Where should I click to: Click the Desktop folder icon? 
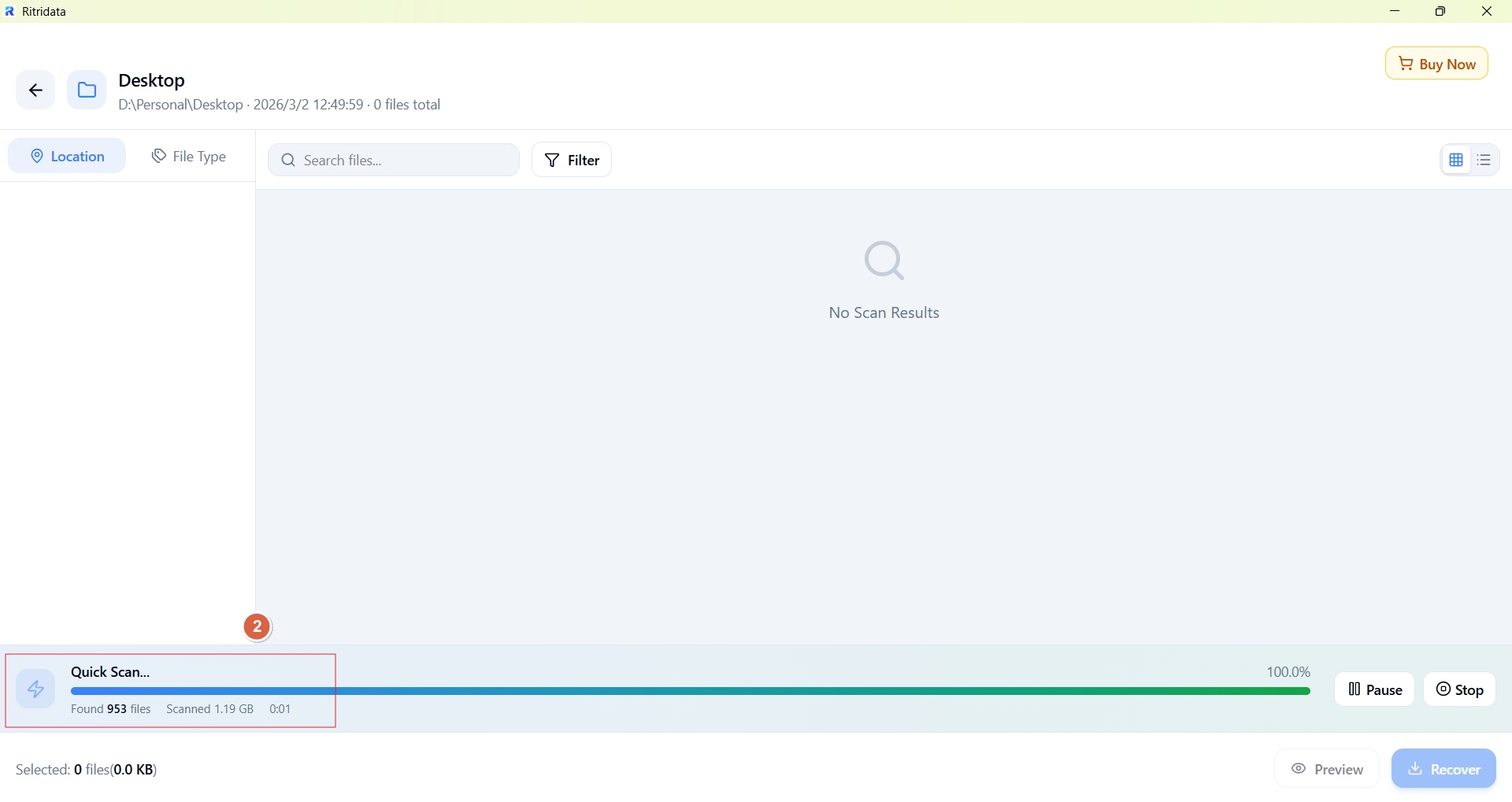(x=87, y=91)
